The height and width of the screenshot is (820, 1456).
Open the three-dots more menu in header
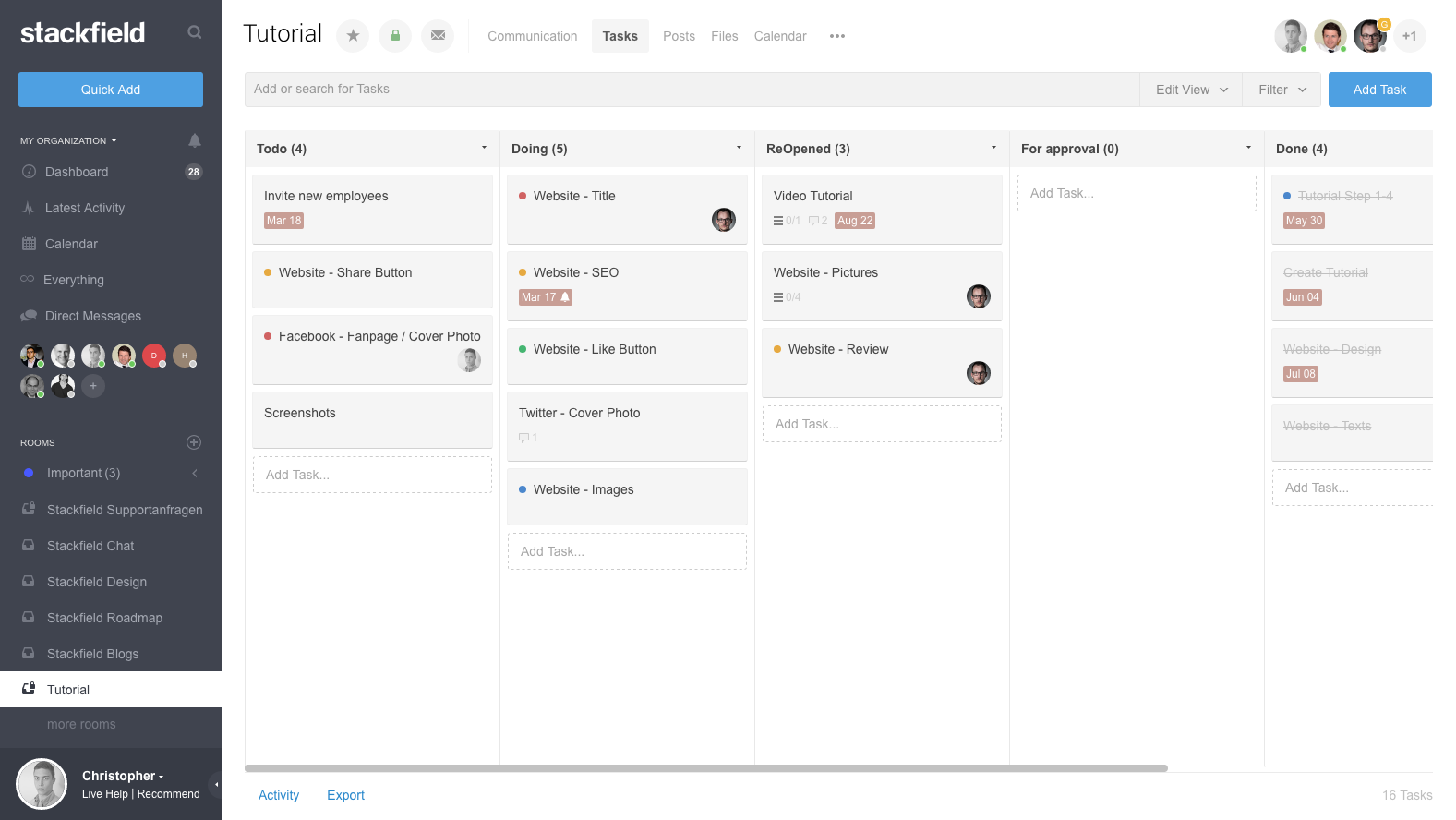837,36
